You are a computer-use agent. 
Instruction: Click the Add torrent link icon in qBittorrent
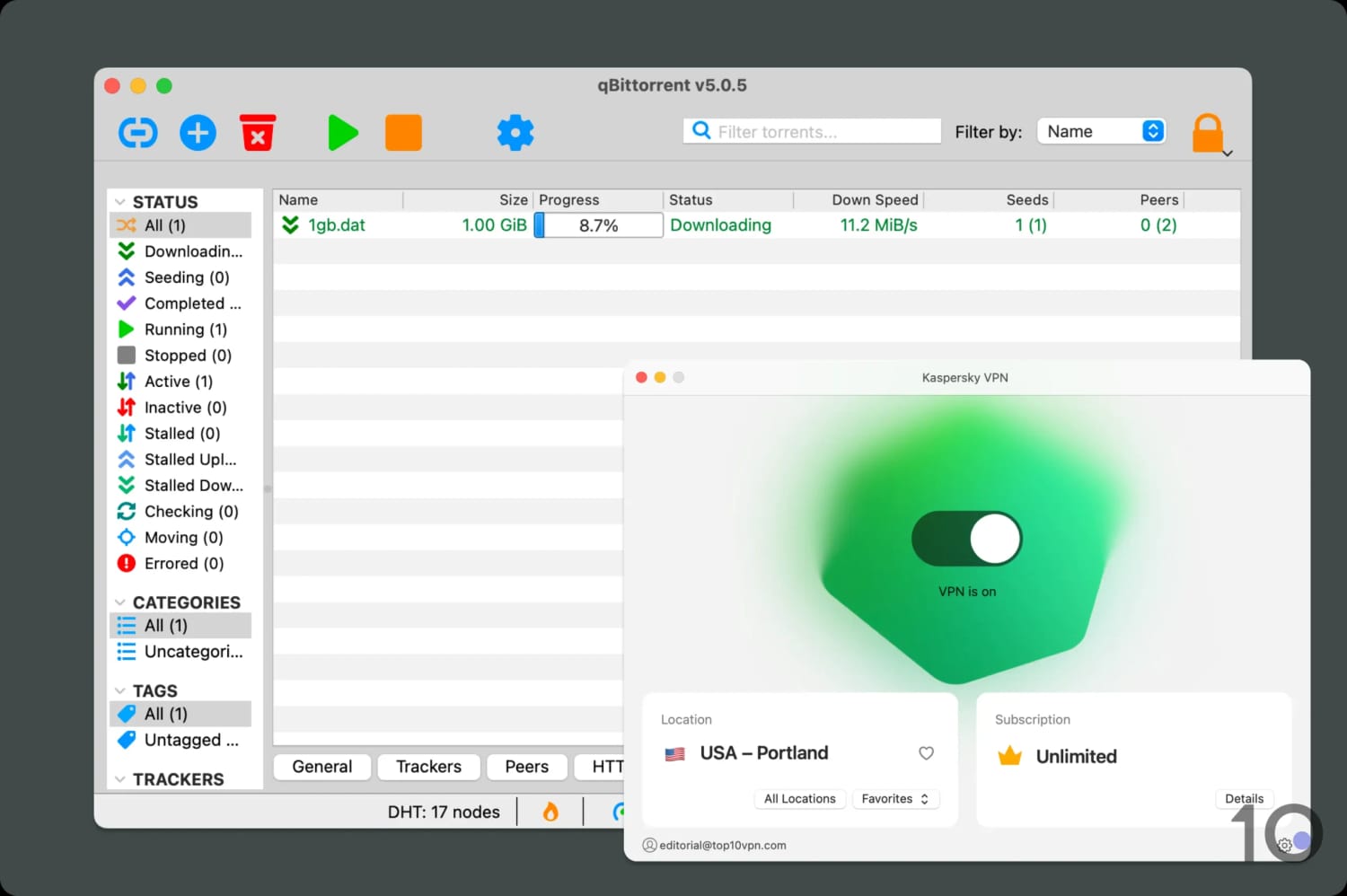click(138, 133)
